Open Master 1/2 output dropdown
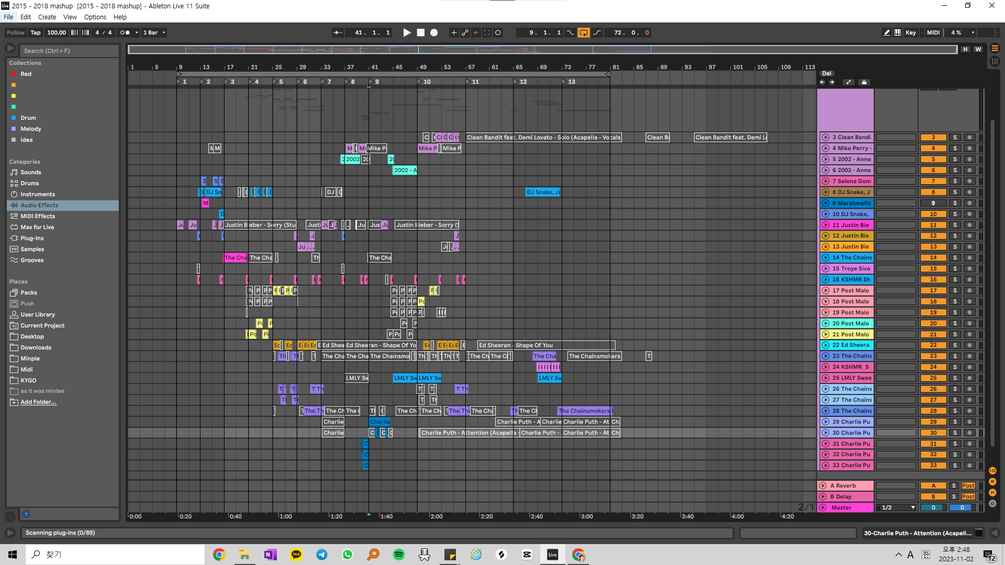The width and height of the screenshot is (1005, 565). point(897,507)
